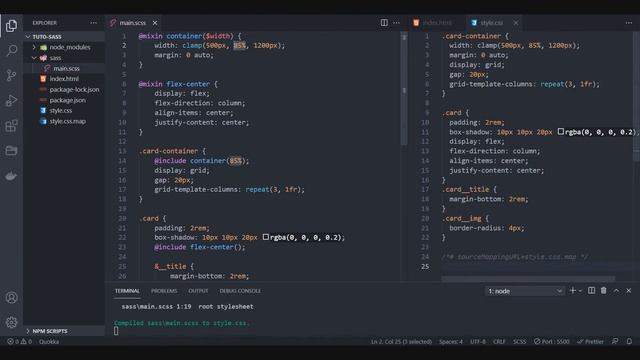This screenshot has height=360, width=640.
Task: Change UTF-8 file encoding
Action: (478, 342)
